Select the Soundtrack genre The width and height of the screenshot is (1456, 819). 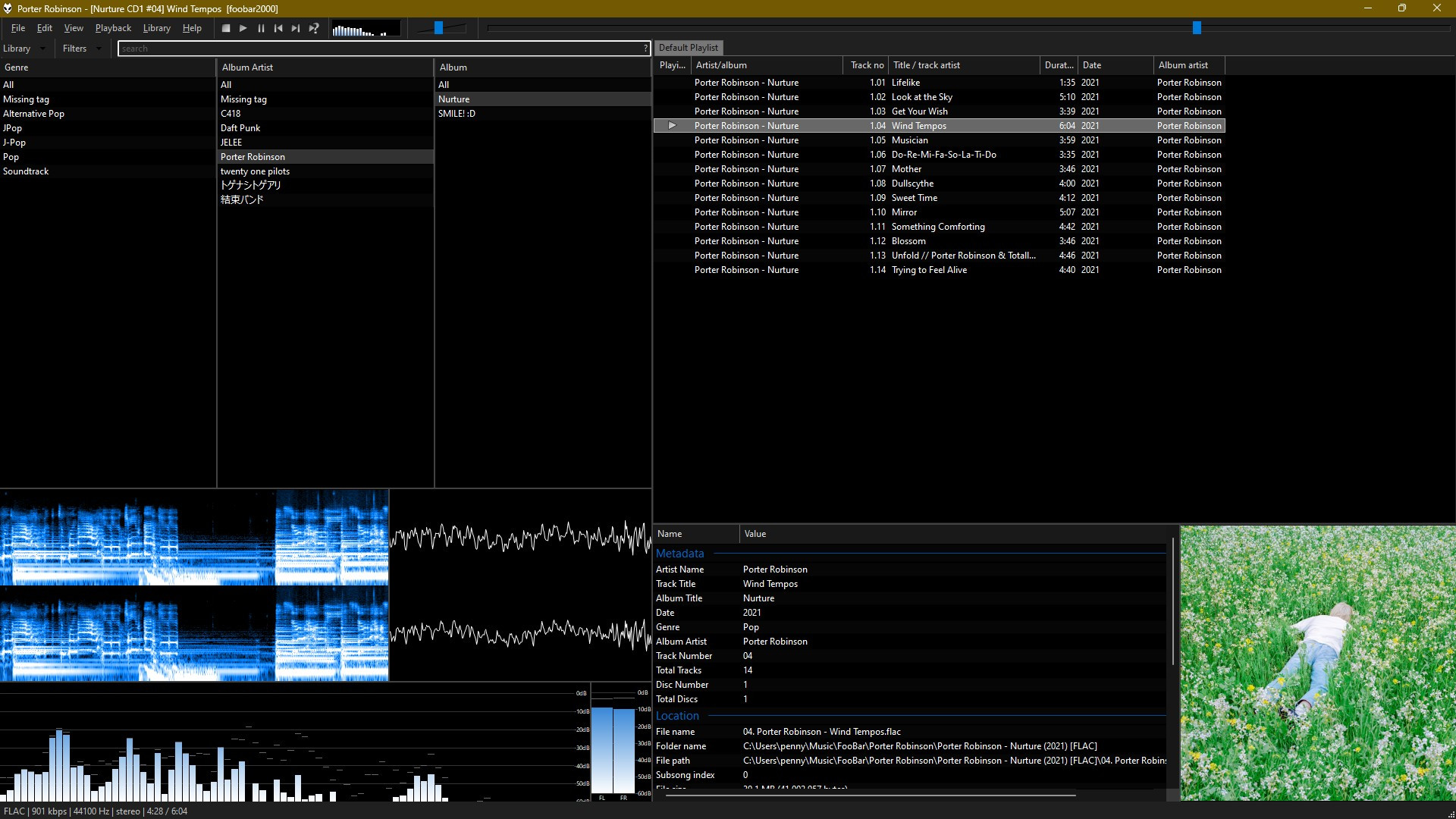(x=108, y=171)
